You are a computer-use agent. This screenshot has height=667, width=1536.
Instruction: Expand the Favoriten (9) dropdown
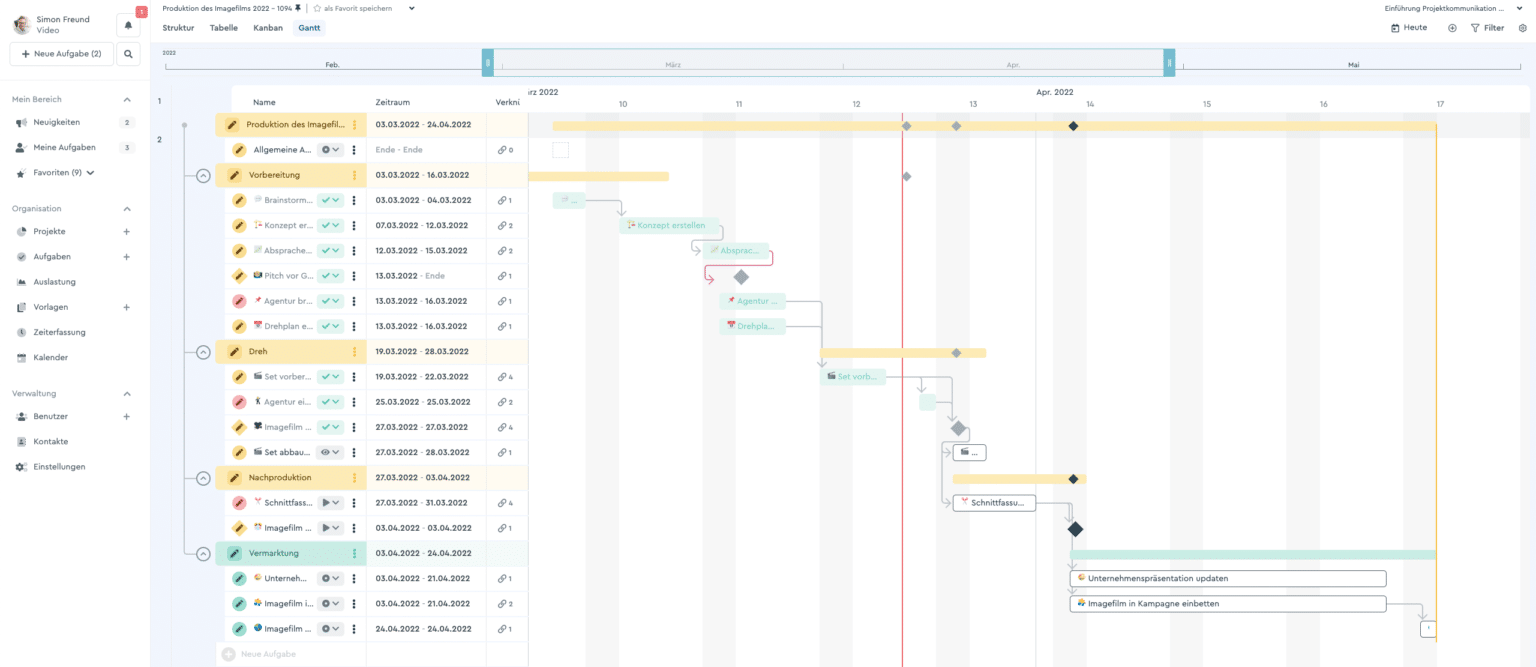coord(91,173)
